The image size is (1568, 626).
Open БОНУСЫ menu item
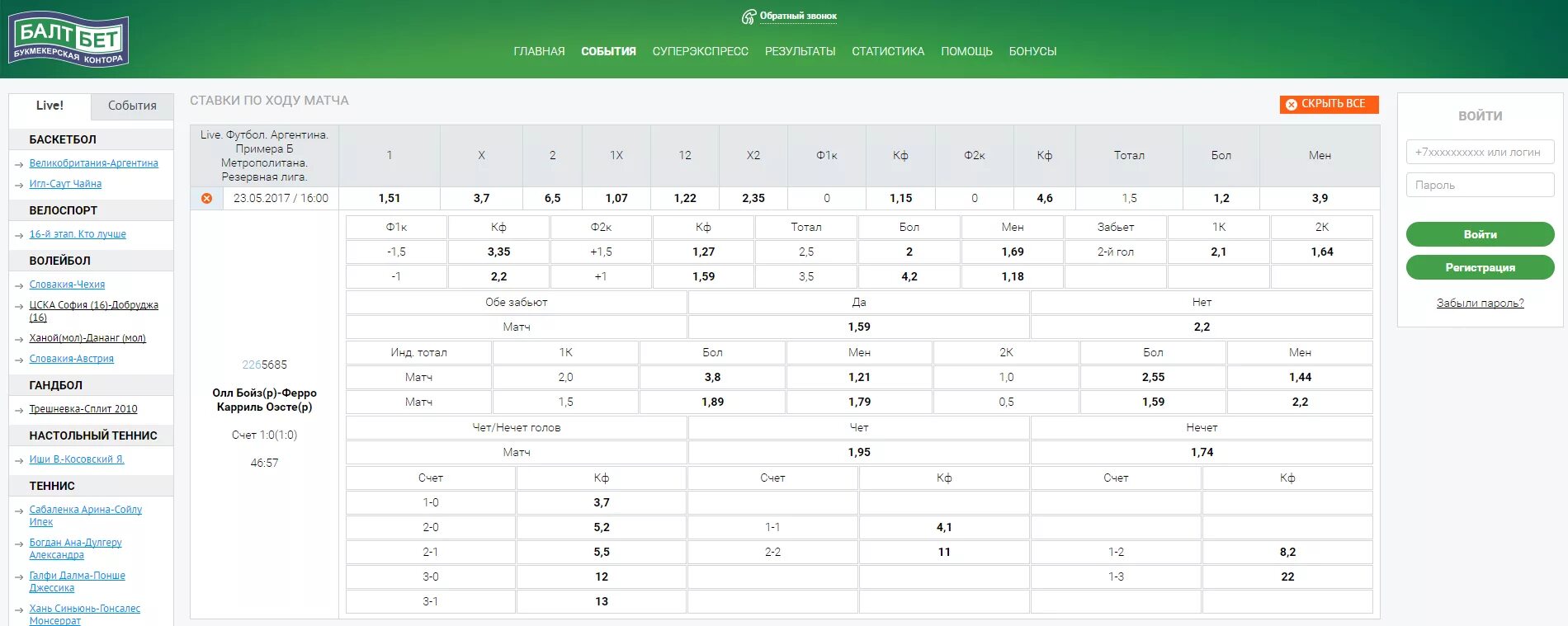click(1032, 51)
